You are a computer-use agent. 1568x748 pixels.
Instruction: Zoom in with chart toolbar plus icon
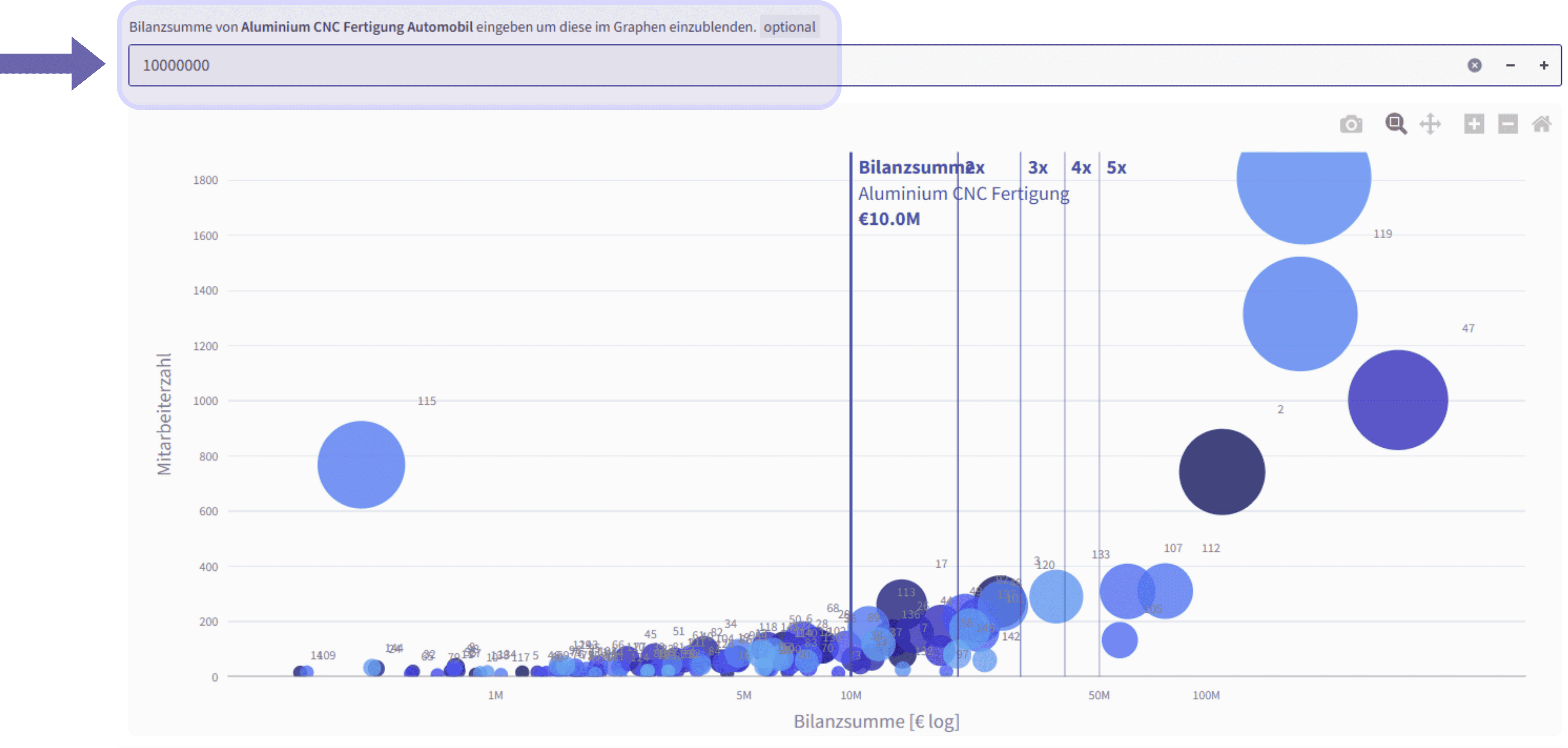pyautogui.click(x=1474, y=124)
